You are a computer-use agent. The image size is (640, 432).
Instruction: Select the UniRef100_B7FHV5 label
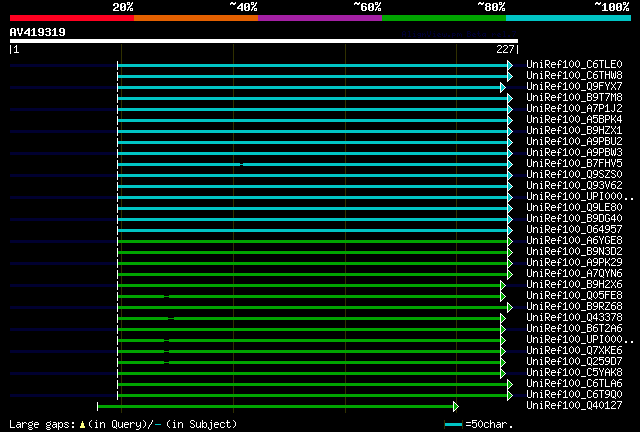click(x=574, y=164)
